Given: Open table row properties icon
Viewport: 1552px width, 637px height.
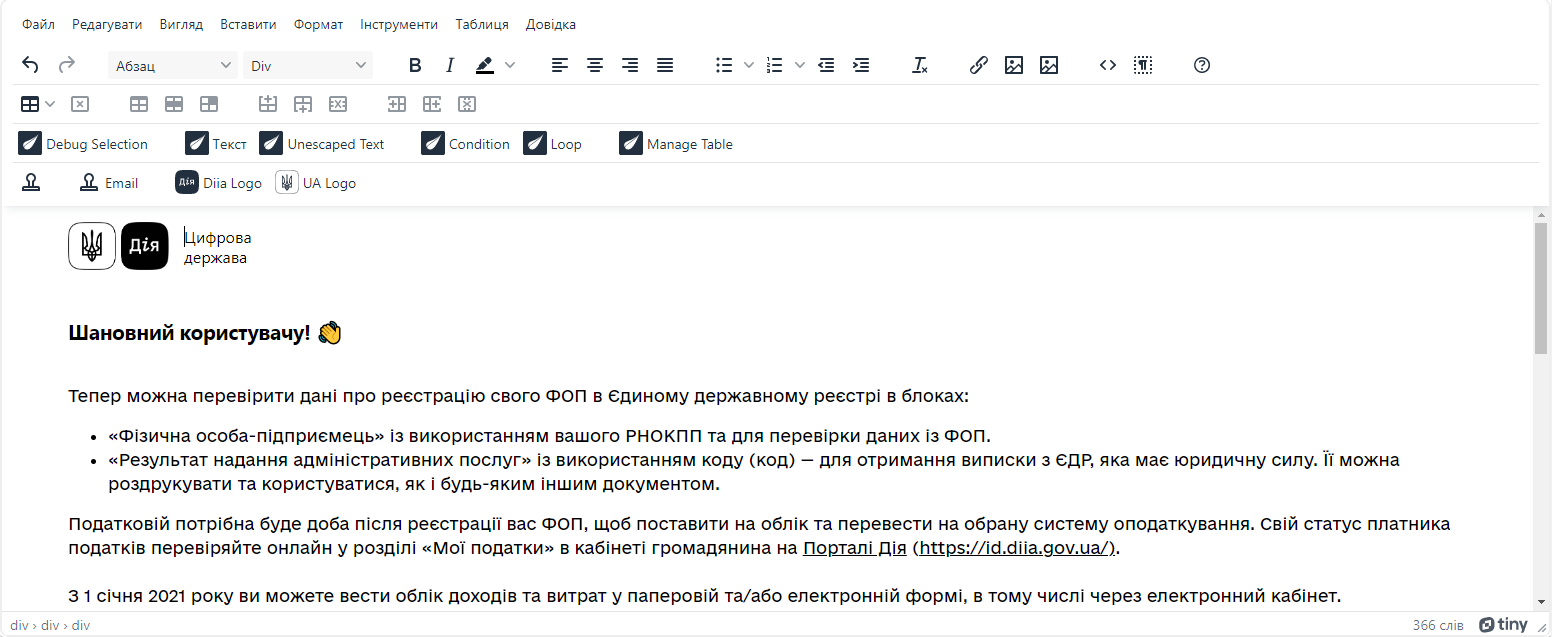Looking at the screenshot, I should [174, 104].
